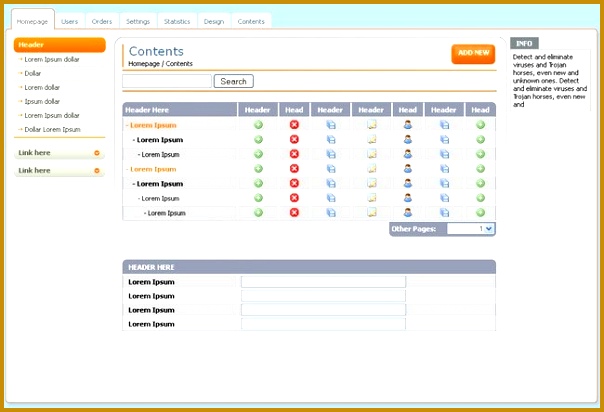Go to the Design tab
The width and height of the screenshot is (604, 412).
[x=213, y=21]
